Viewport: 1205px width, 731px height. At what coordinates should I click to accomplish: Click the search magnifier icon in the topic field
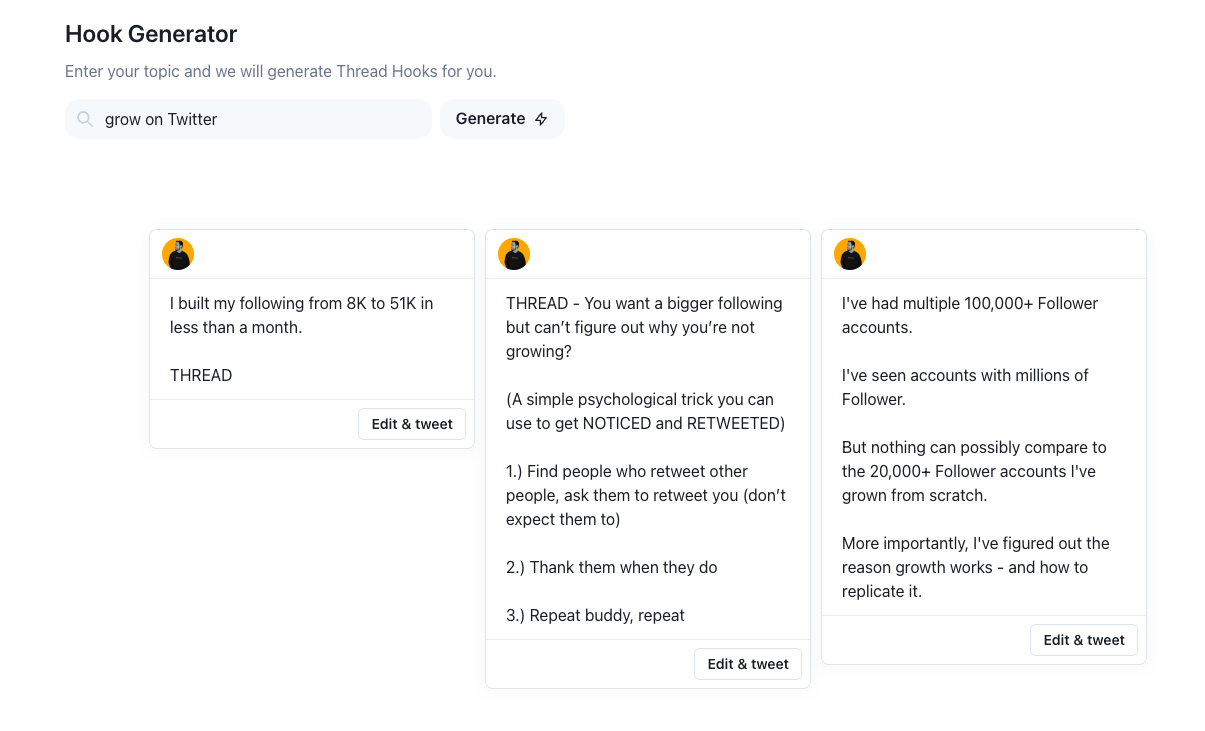click(85, 119)
